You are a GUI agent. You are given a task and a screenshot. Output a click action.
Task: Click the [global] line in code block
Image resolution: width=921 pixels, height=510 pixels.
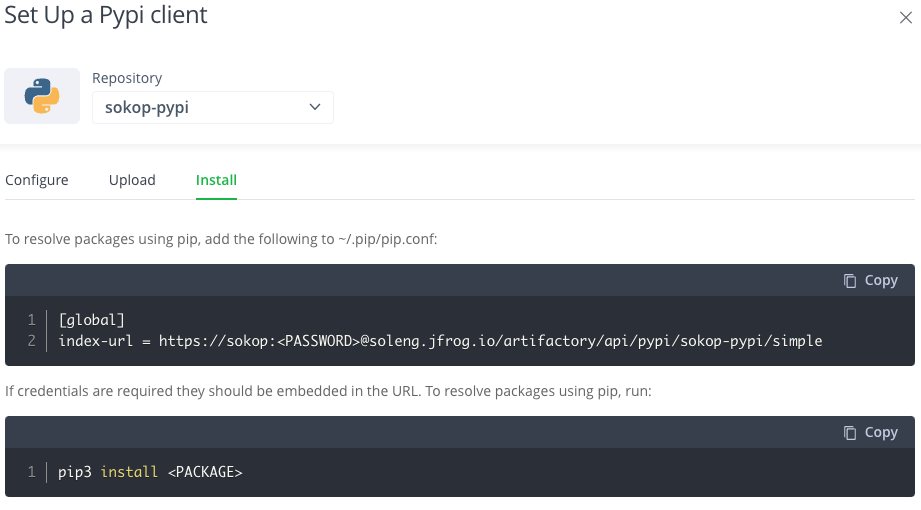tap(92, 320)
